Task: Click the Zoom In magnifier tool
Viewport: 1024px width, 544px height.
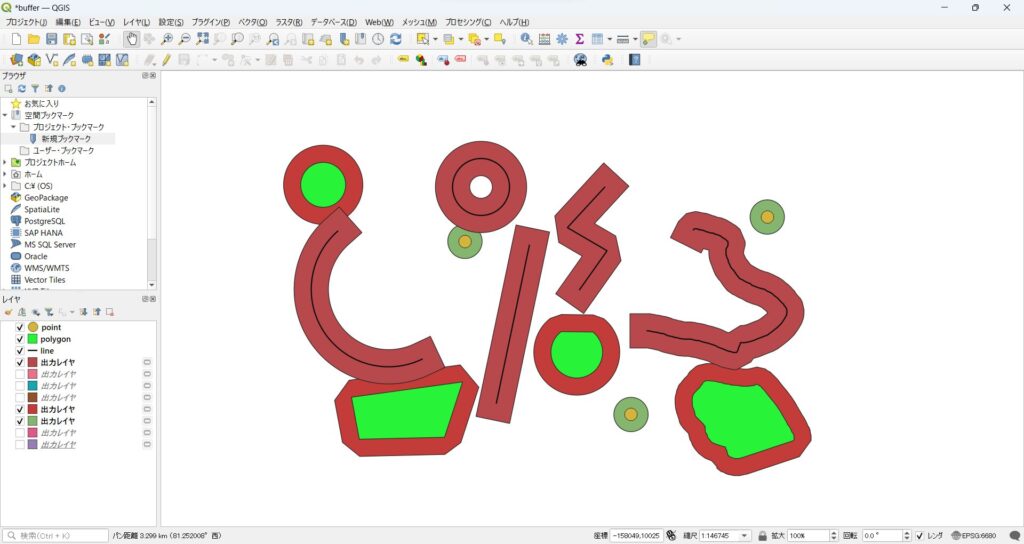Action: click(167, 39)
